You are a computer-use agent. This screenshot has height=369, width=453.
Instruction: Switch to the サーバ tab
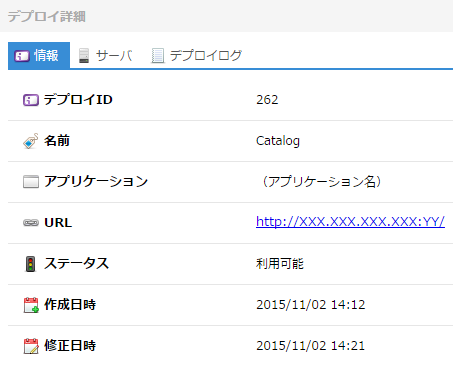(x=106, y=55)
